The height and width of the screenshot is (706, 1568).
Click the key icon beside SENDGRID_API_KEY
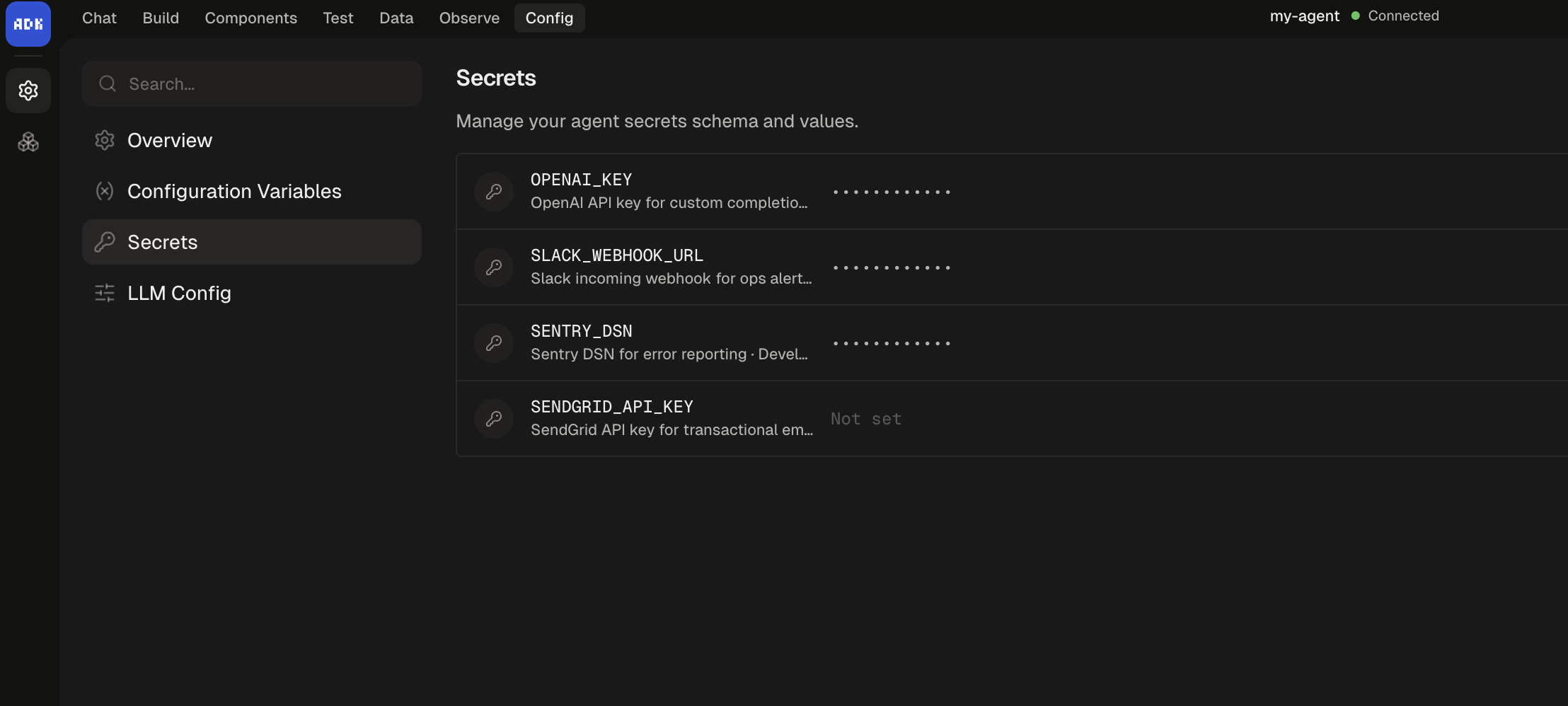pyautogui.click(x=493, y=418)
